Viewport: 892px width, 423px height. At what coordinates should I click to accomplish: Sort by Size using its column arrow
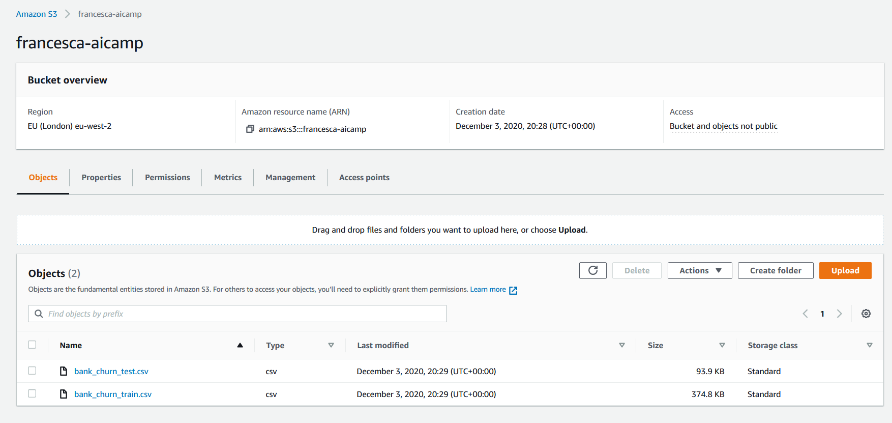[722, 345]
